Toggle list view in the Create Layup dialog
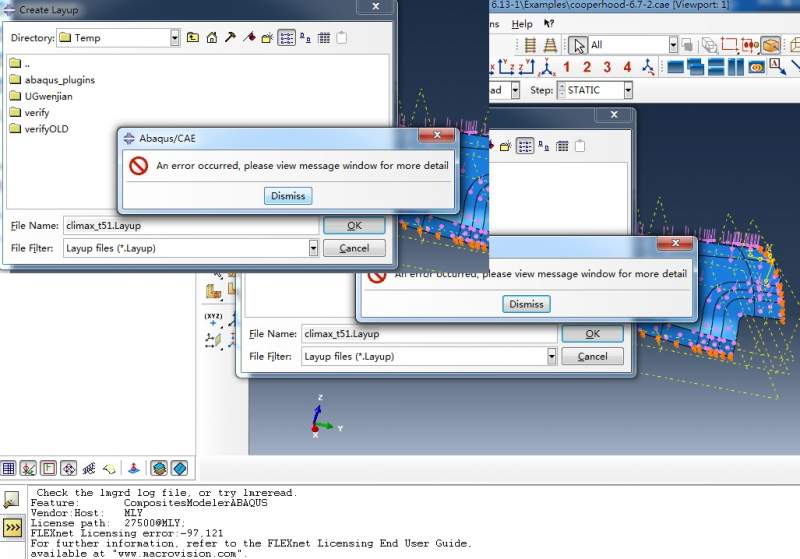This screenshot has height=559, width=800. [286, 38]
